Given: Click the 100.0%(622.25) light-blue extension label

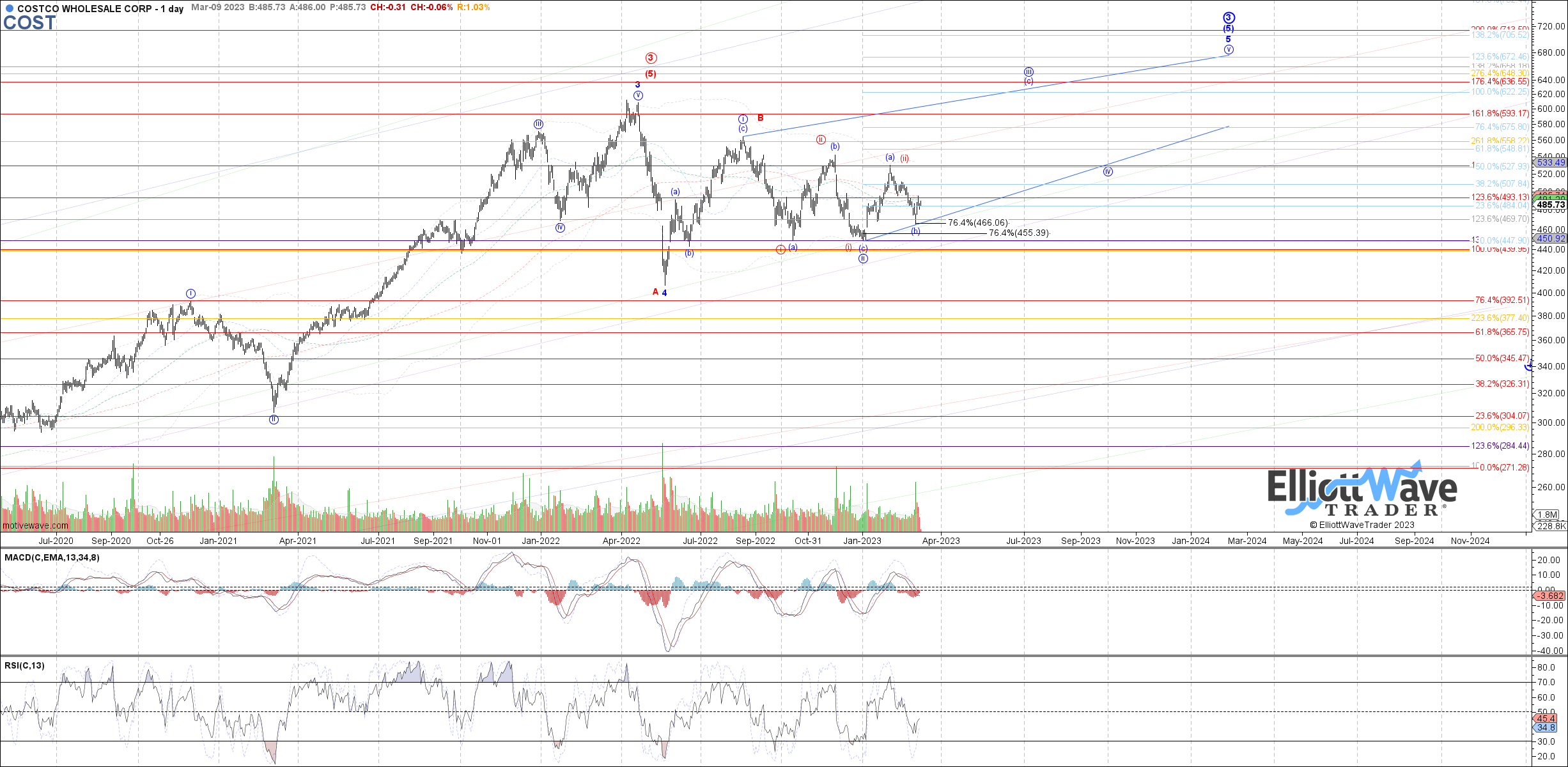Looking at the screenshot, I should 1500,92.
